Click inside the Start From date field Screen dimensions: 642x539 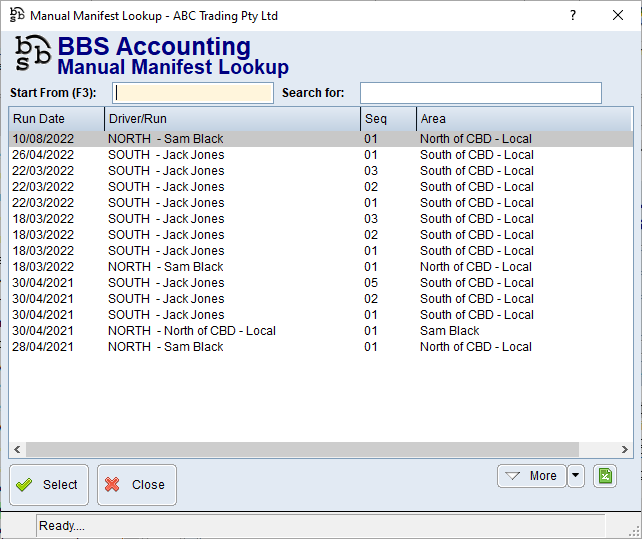coord(193,93)
